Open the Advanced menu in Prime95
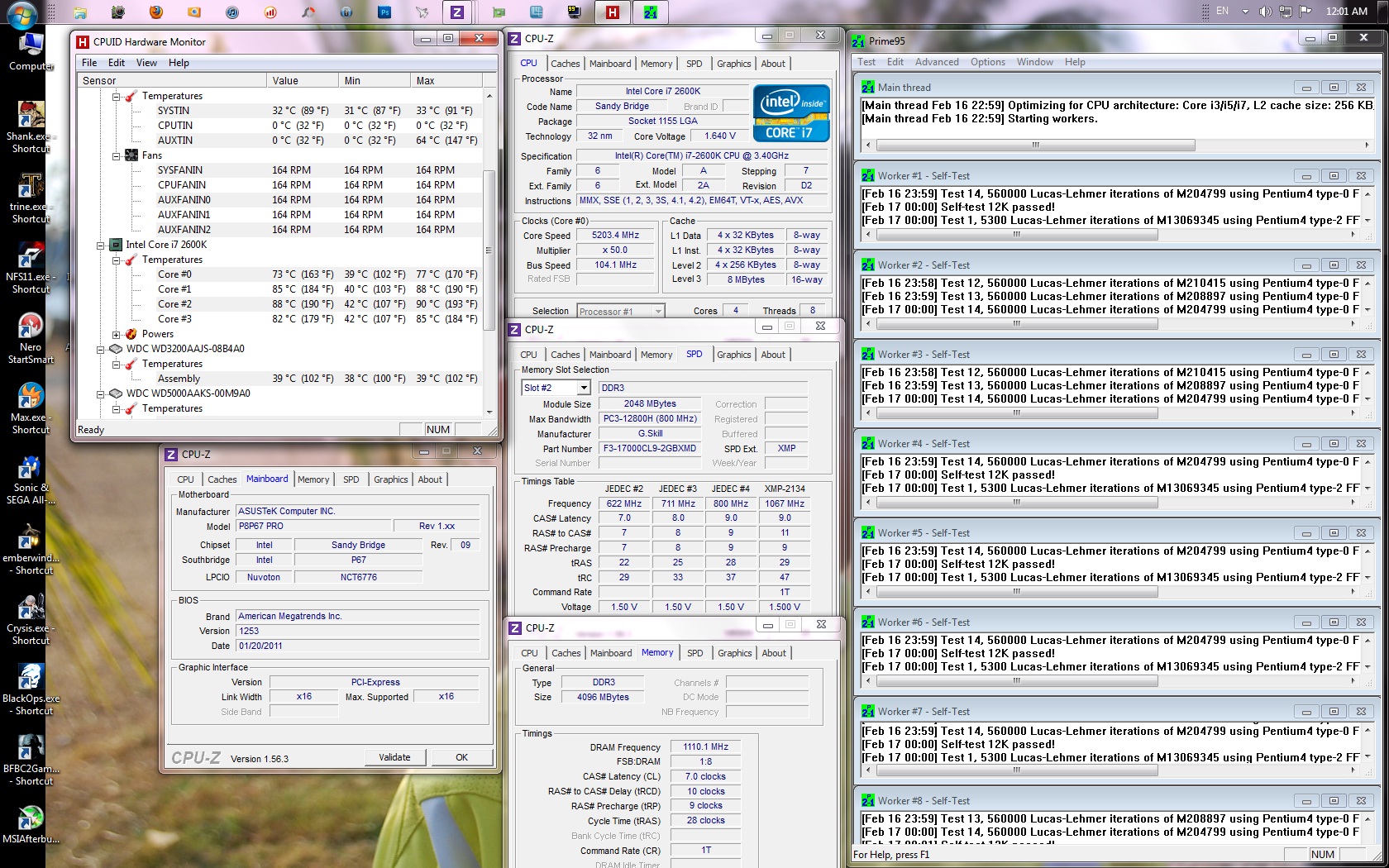The image size is (1389, 868). coord(936,62)
